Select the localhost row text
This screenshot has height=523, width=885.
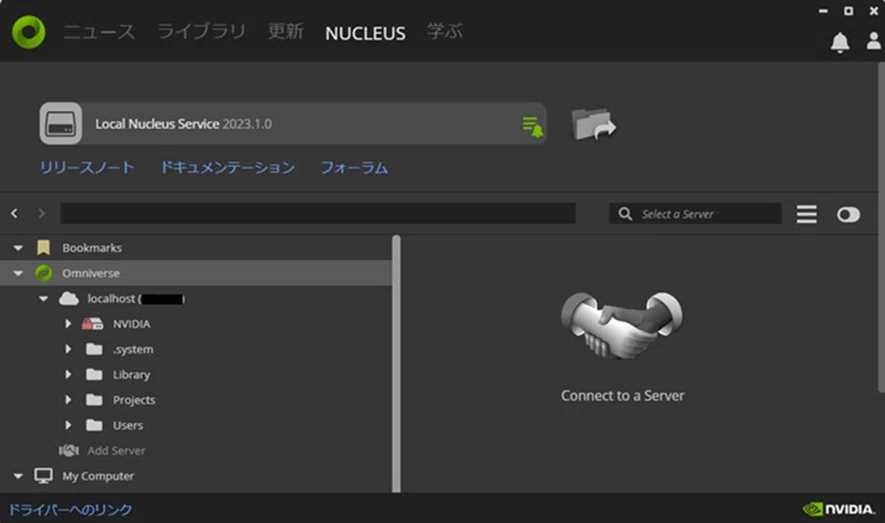(x=136, y=298)
